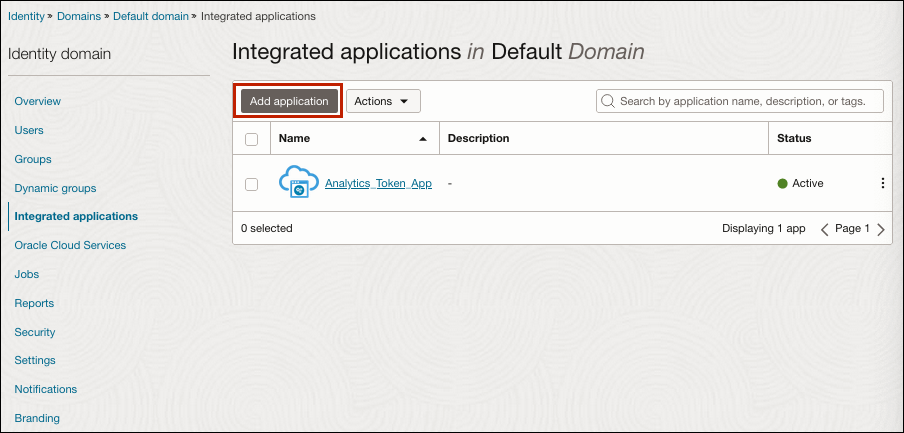Click Identity breadcrumb link

[26, 16]
